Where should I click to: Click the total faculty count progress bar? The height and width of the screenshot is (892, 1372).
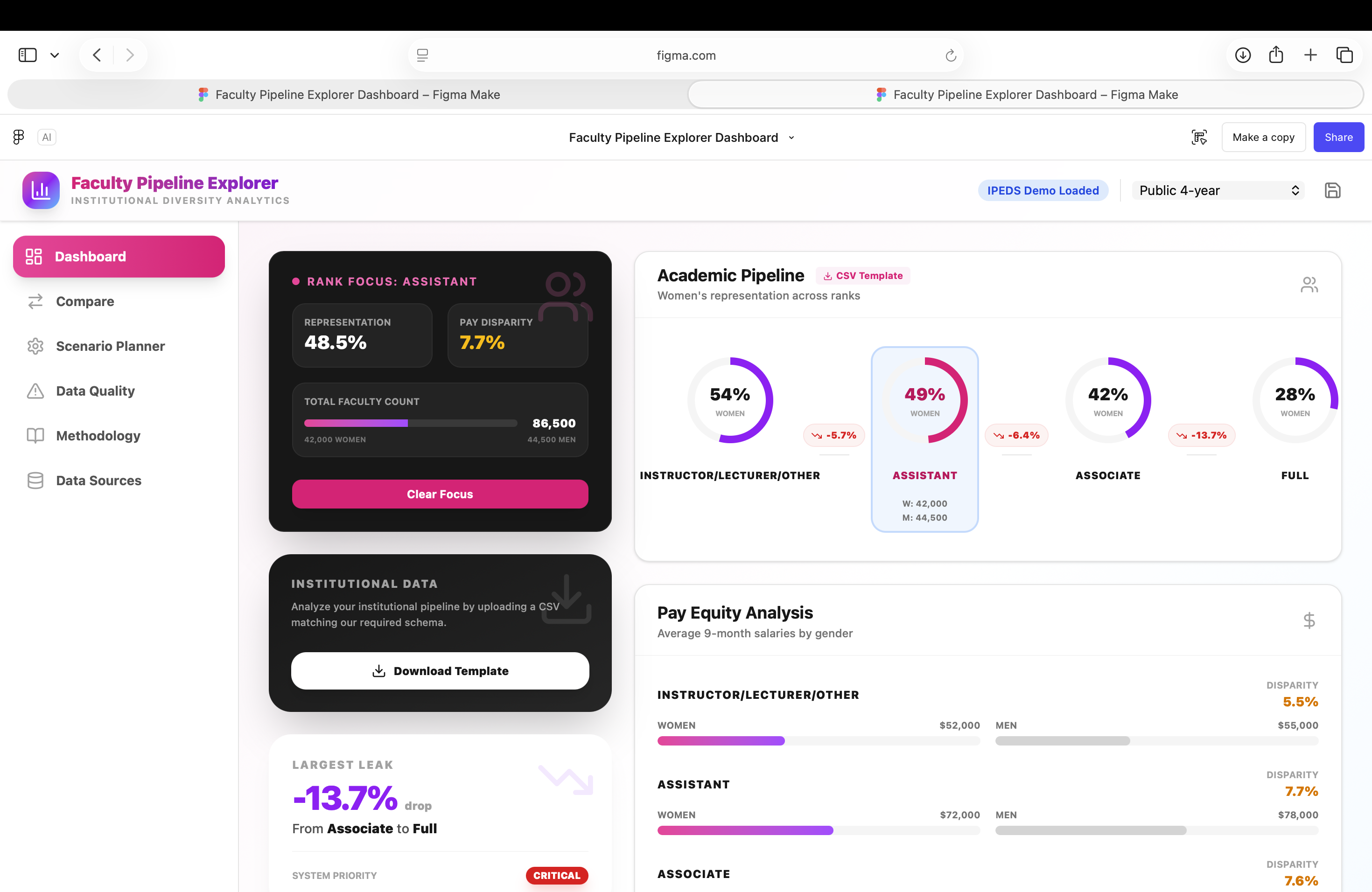click(x=411, y=423)
